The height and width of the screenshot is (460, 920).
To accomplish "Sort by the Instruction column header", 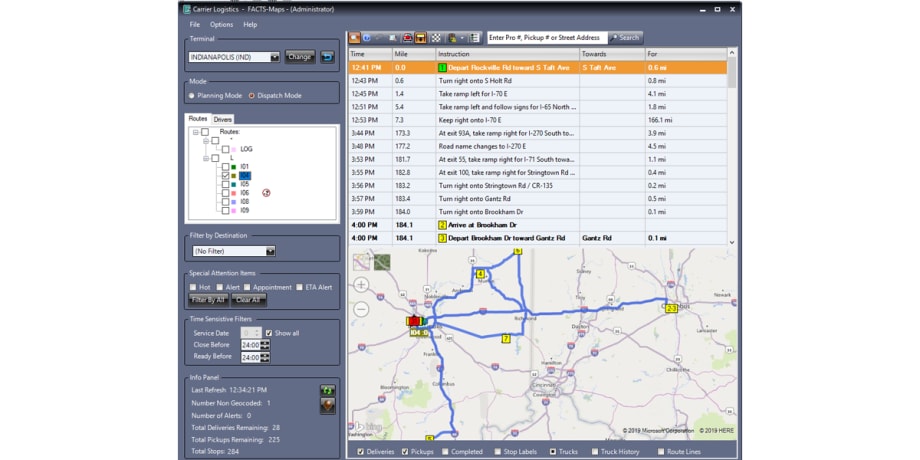I will (x=508, y=54).
